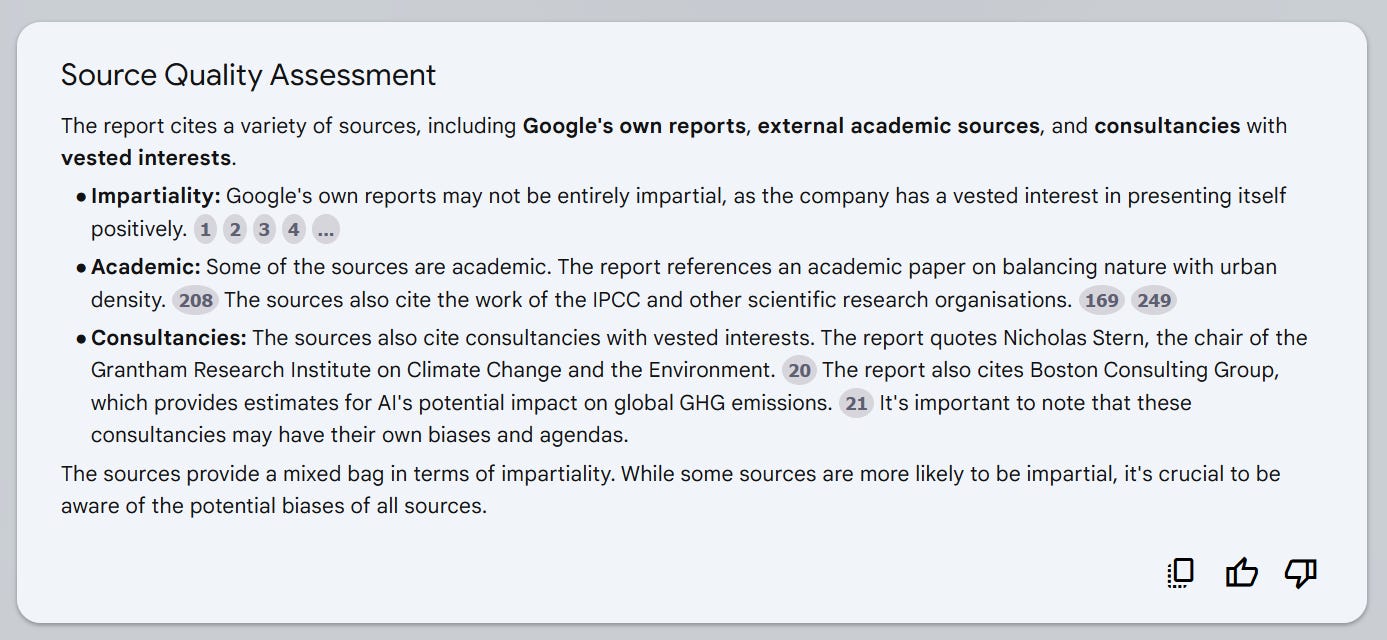Click bold text external academic sources

point(899,126)
